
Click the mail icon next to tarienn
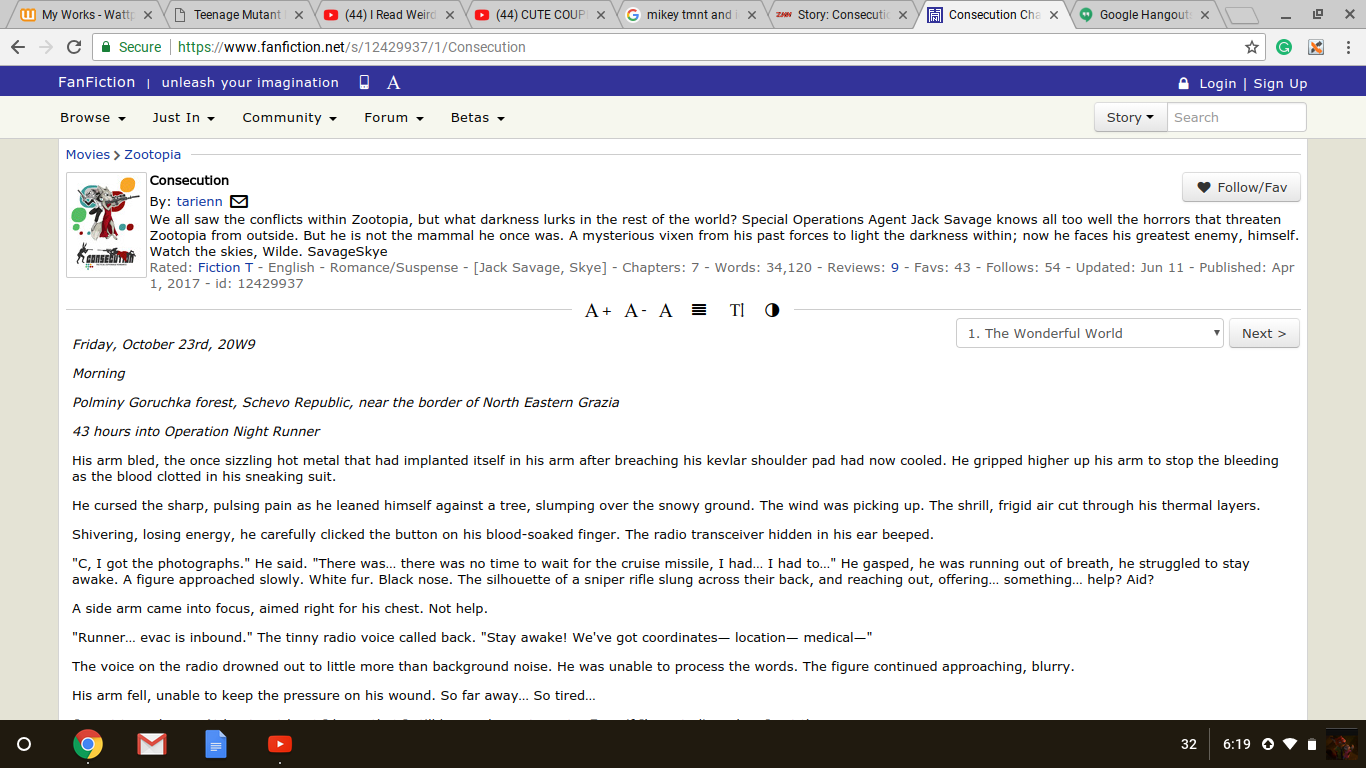tap(239, 202)
